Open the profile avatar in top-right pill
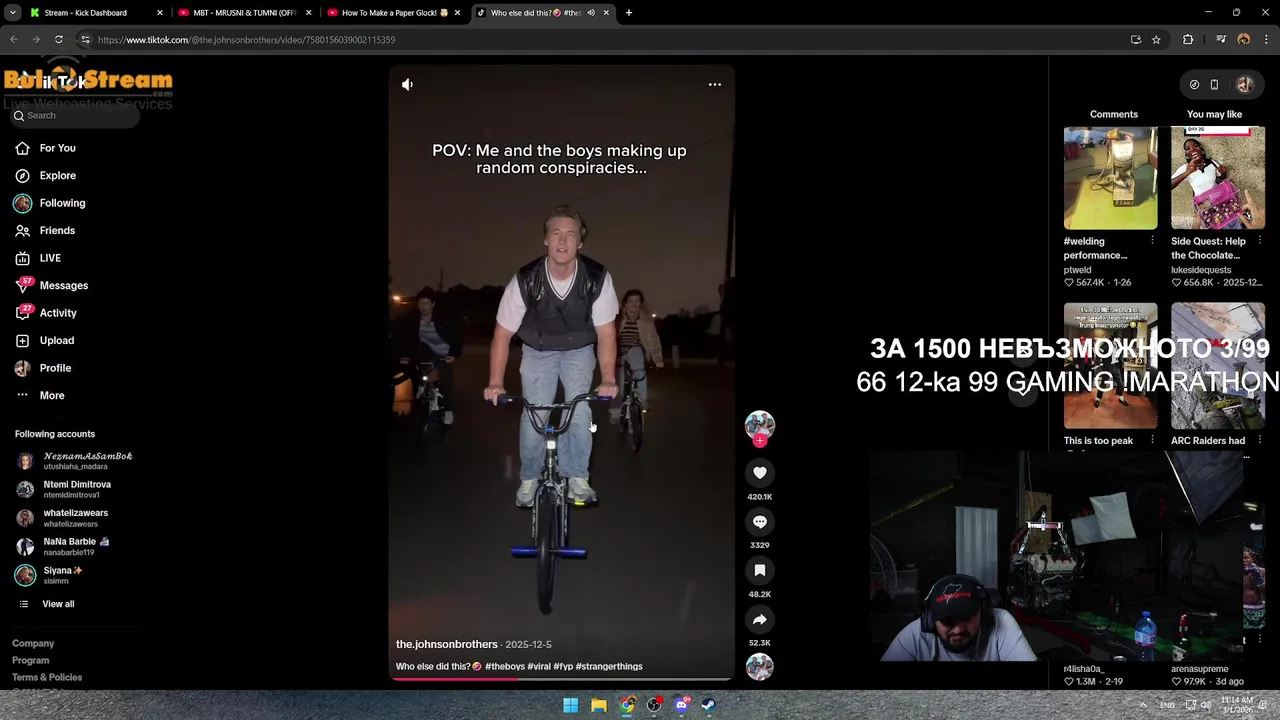 (x=1245, y=85)
